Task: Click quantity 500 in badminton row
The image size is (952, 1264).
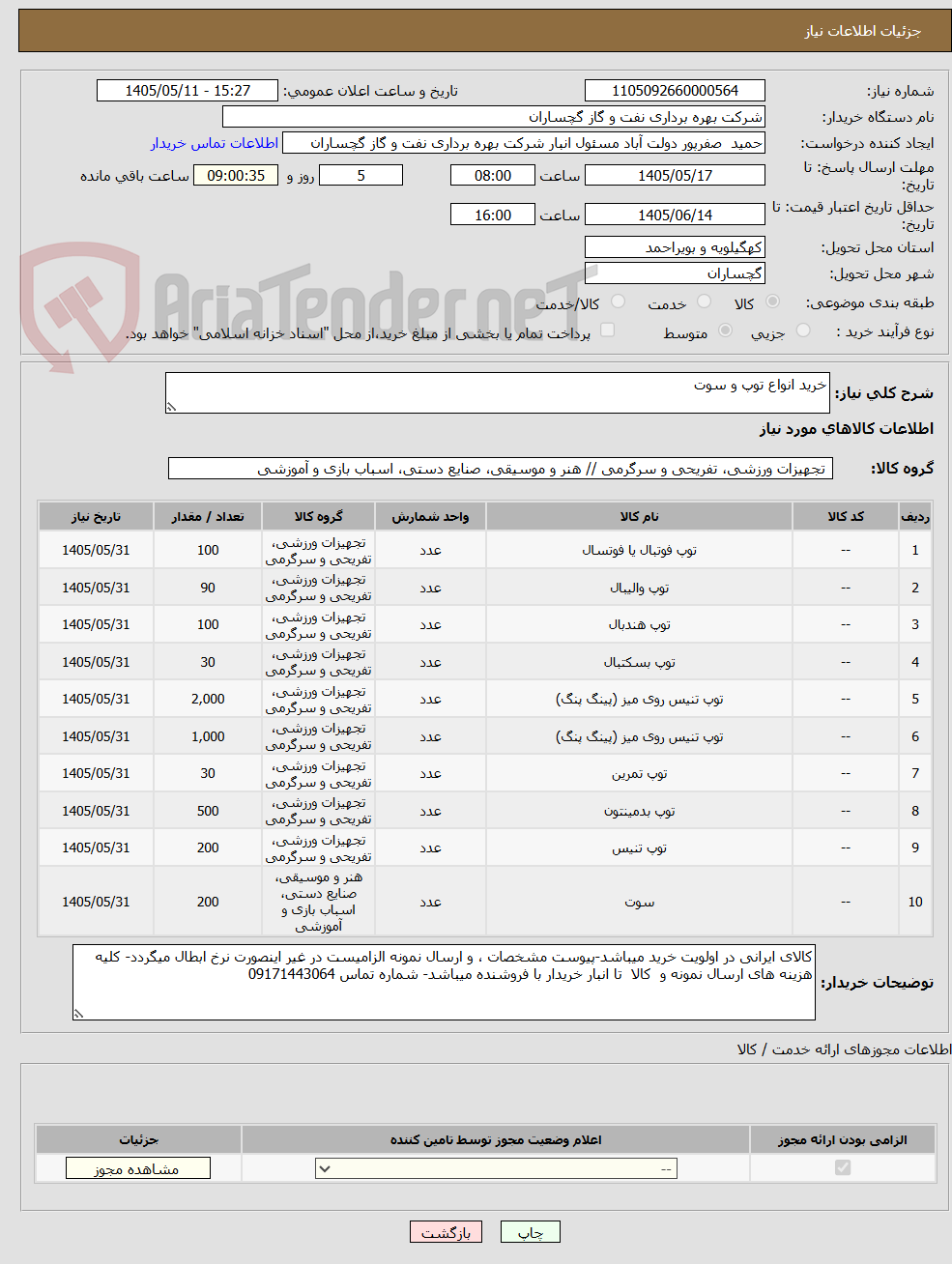Action: (x=208, y=811)
